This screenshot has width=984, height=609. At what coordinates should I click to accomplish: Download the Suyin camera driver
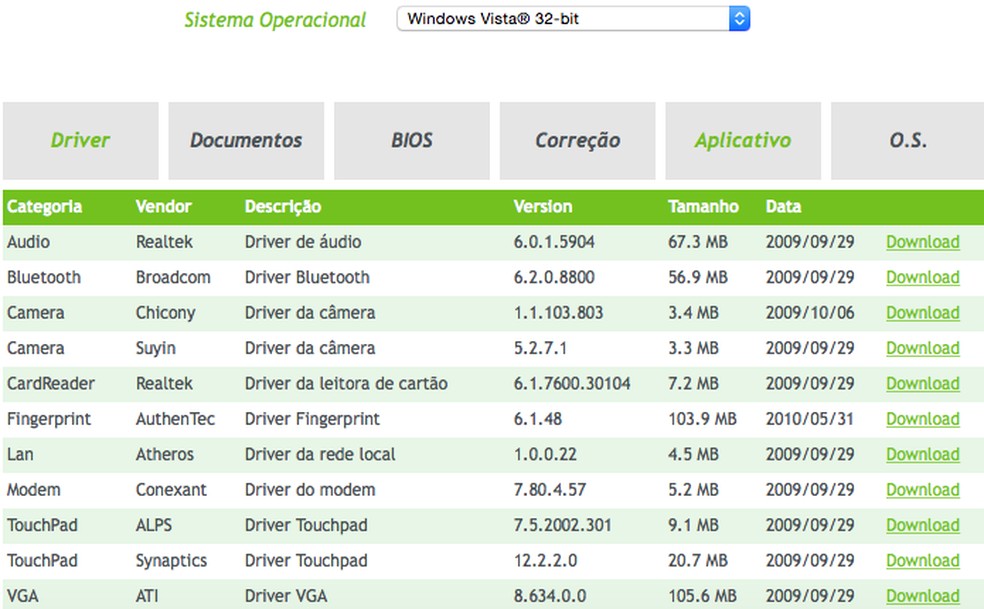click(x=922, y=348)
